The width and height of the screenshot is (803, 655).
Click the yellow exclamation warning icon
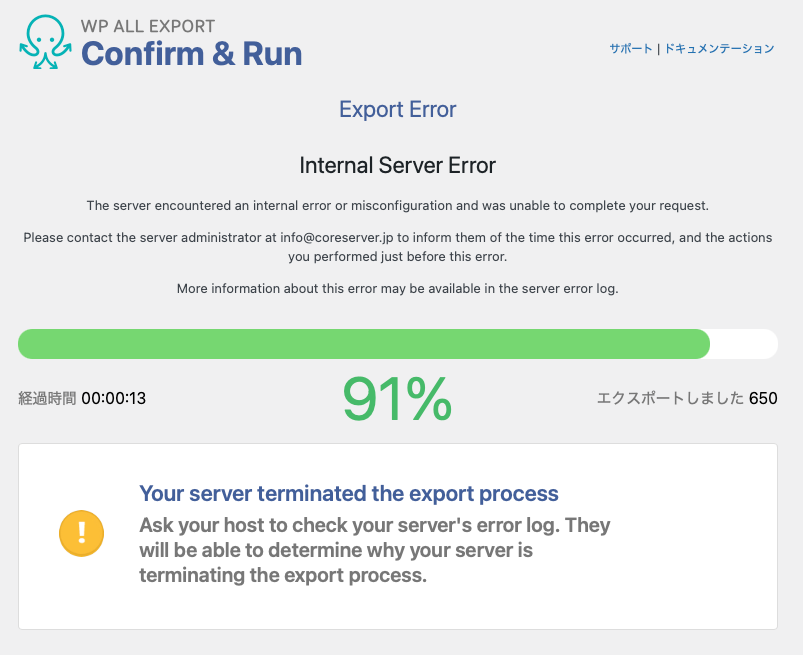(x=82, y=533)
